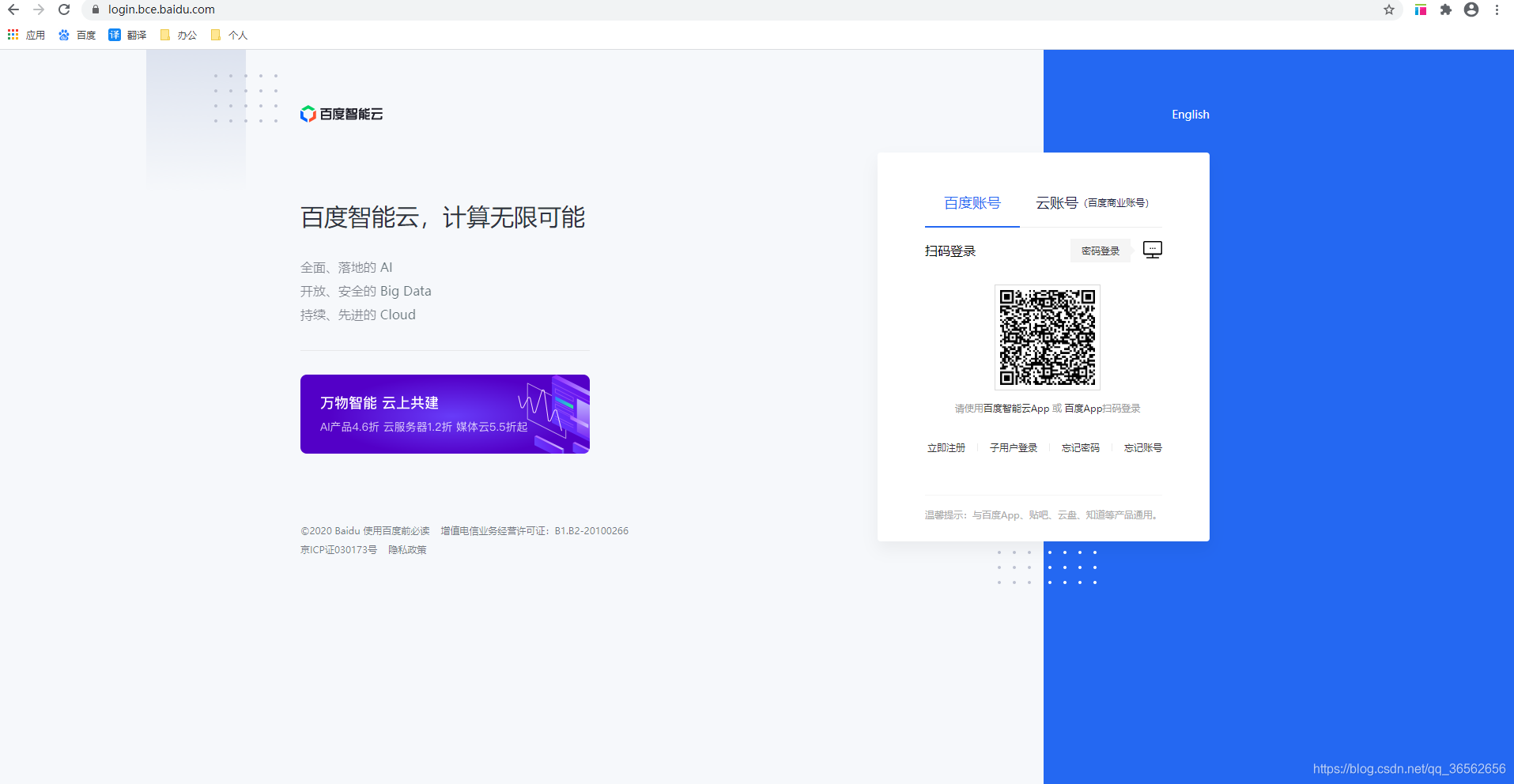Open the 个人 bookmarks folder
The width and height of the screenshot is (1514, 784).
tap(229, 35)
